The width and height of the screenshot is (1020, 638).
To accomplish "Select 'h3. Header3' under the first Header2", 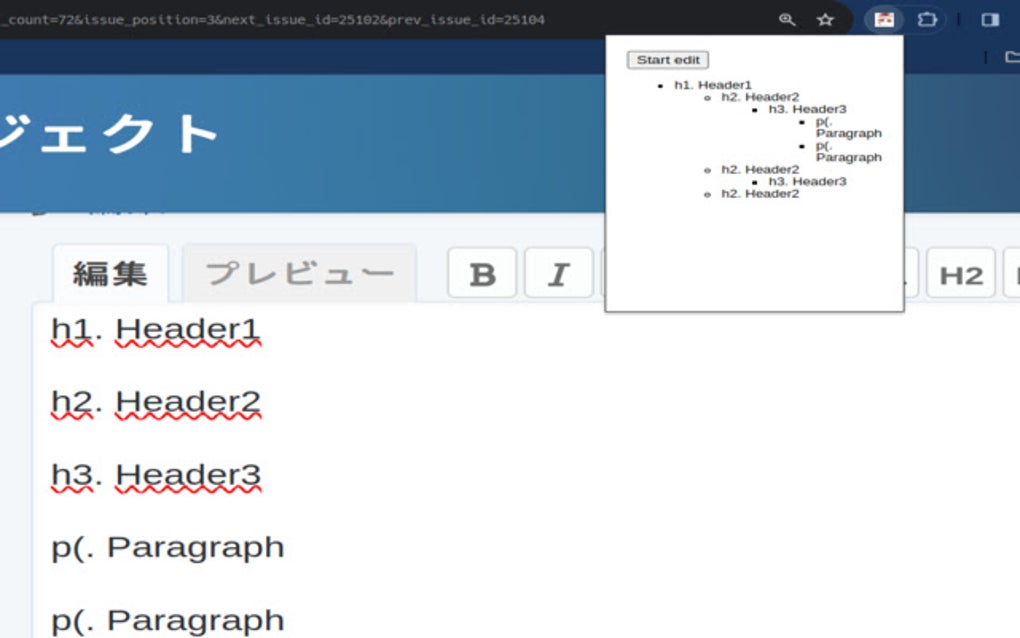I will [x=806, y=108].
